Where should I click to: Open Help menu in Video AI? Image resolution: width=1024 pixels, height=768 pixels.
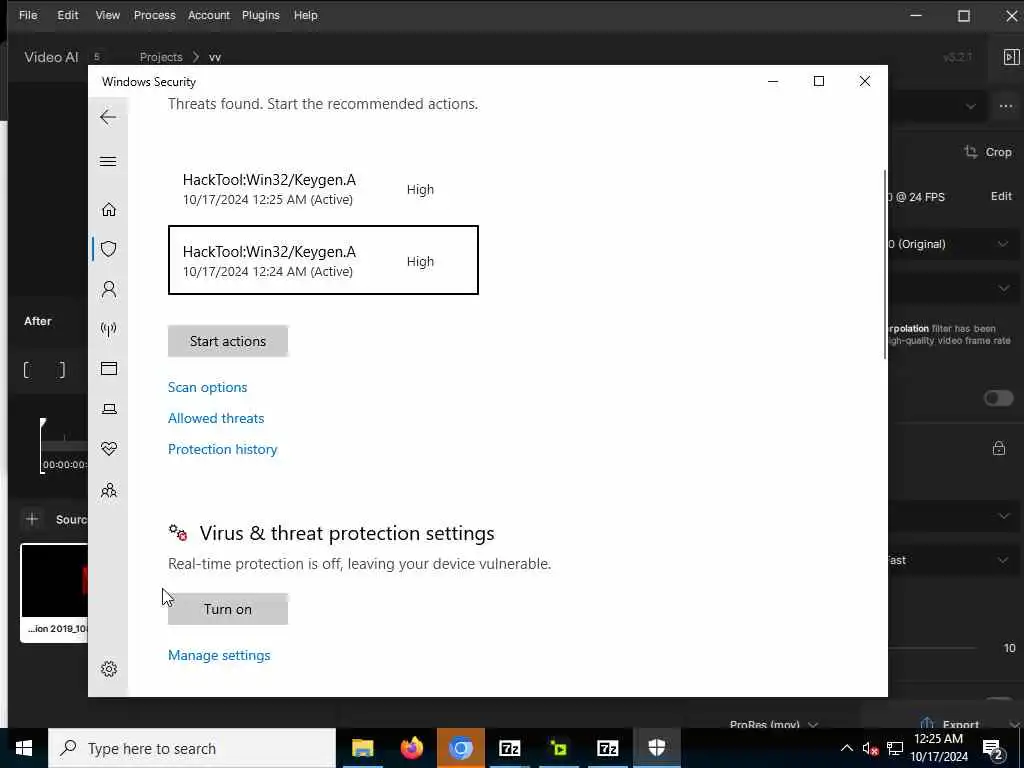click(x=305, y=15)
